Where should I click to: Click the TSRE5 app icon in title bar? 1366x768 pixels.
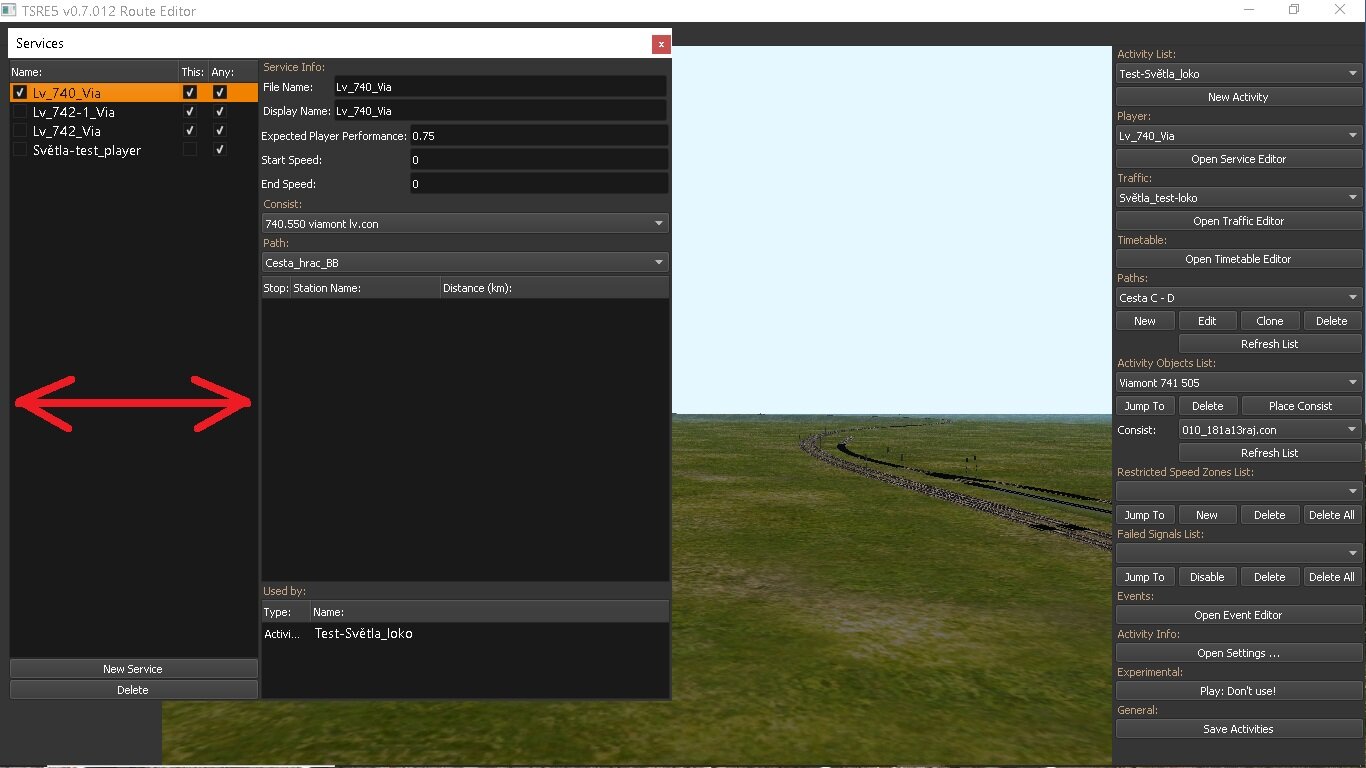tap(9, 11)
